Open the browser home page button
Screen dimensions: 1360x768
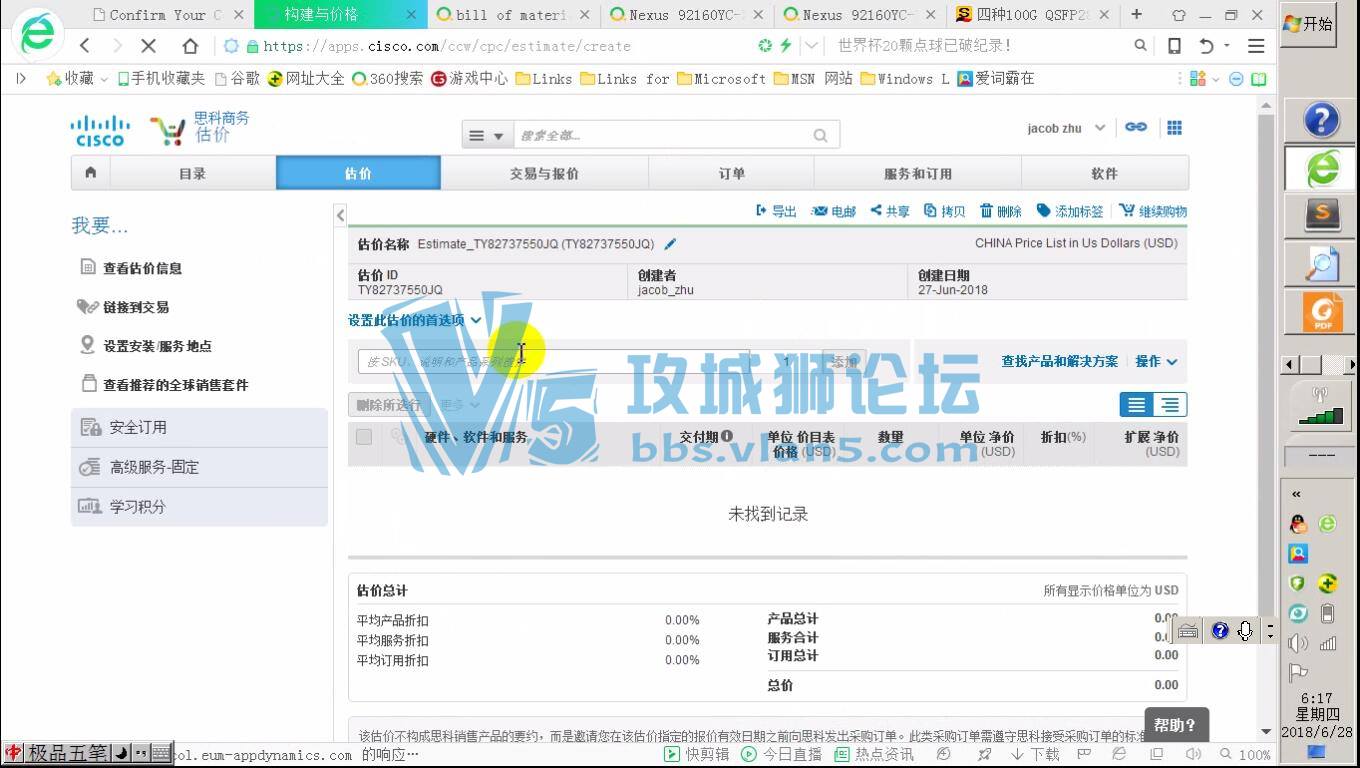190,46
